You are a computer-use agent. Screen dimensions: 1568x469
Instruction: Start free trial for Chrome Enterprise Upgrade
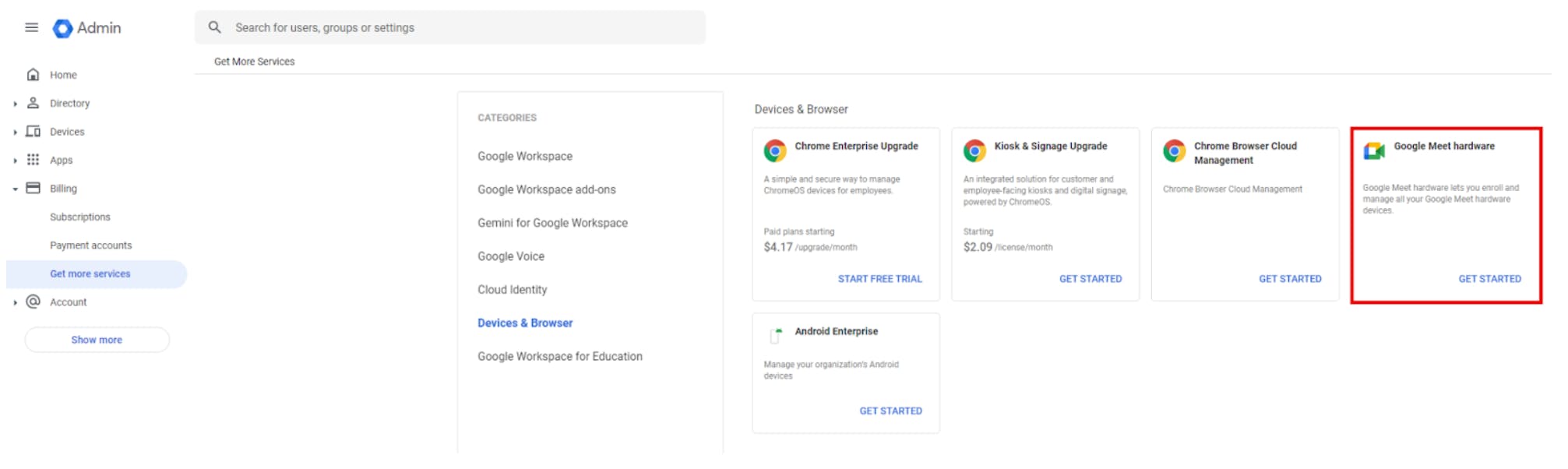(x=879, y=279)
